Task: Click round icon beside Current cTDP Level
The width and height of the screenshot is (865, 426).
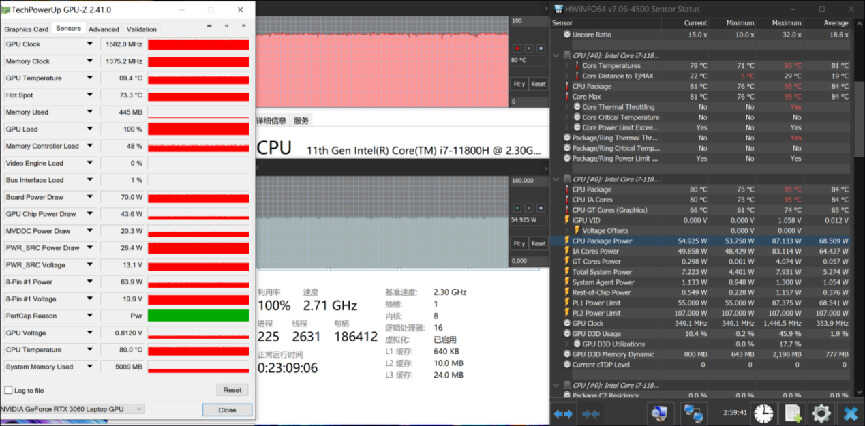Action: click(x=567, y=364)
